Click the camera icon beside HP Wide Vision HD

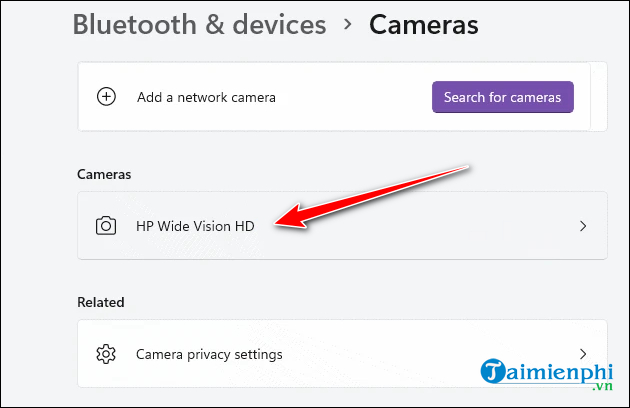pos(106,226)
